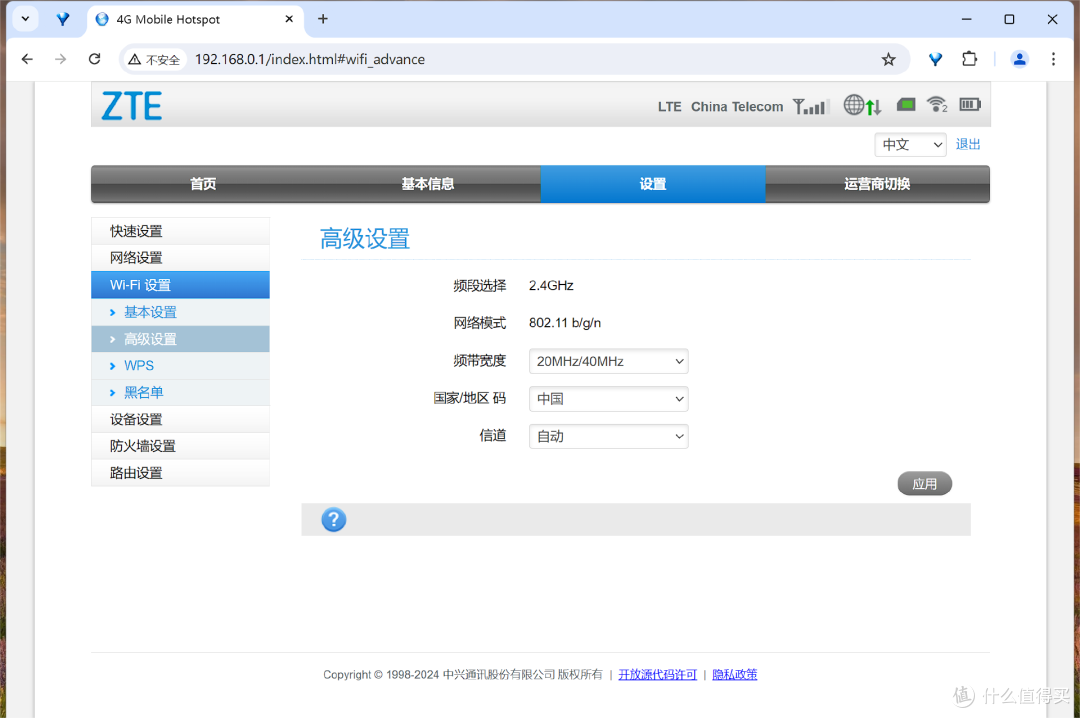Click the 退出 logout link

tap(968, 144)
